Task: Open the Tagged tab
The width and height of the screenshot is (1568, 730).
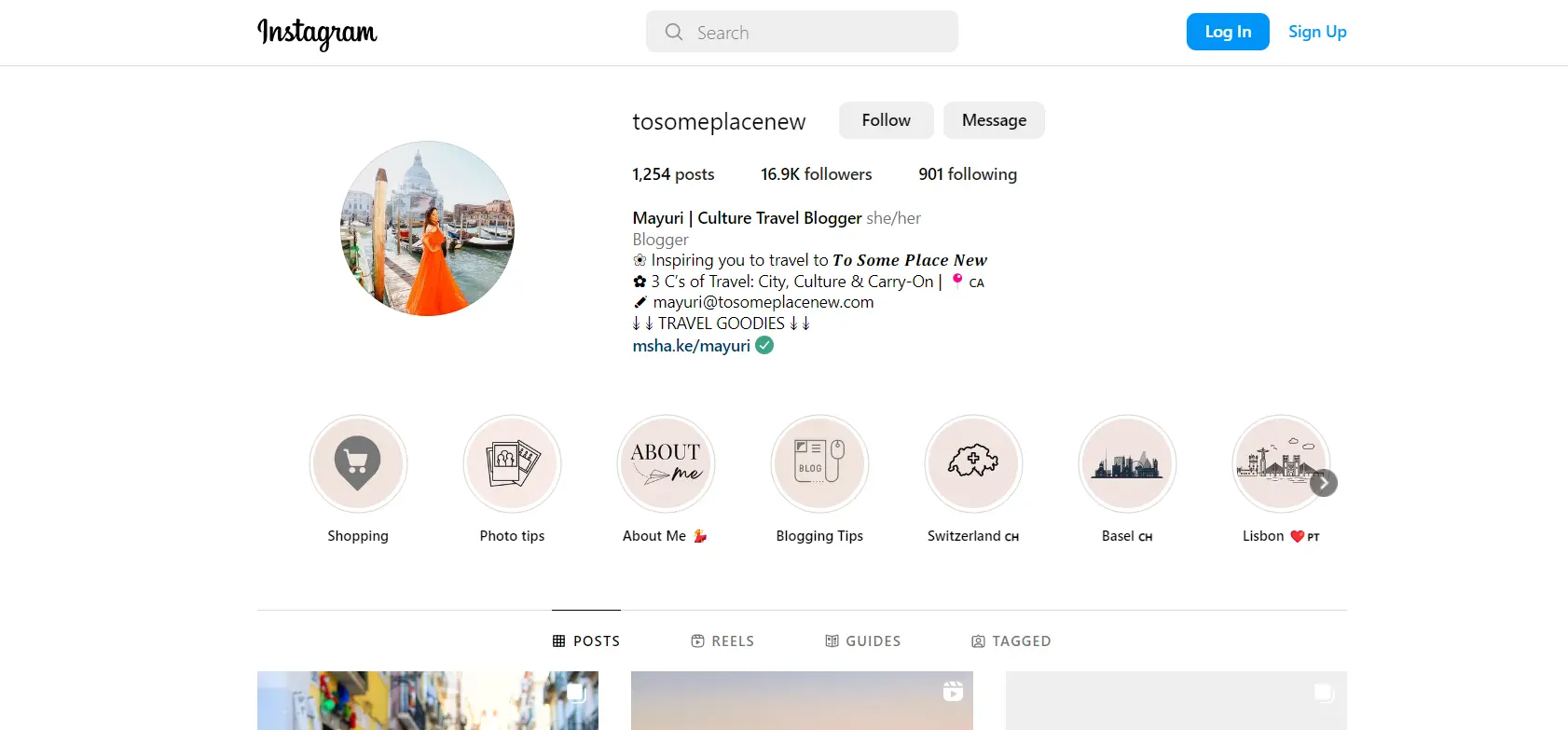Action: tap(1011, 641)
